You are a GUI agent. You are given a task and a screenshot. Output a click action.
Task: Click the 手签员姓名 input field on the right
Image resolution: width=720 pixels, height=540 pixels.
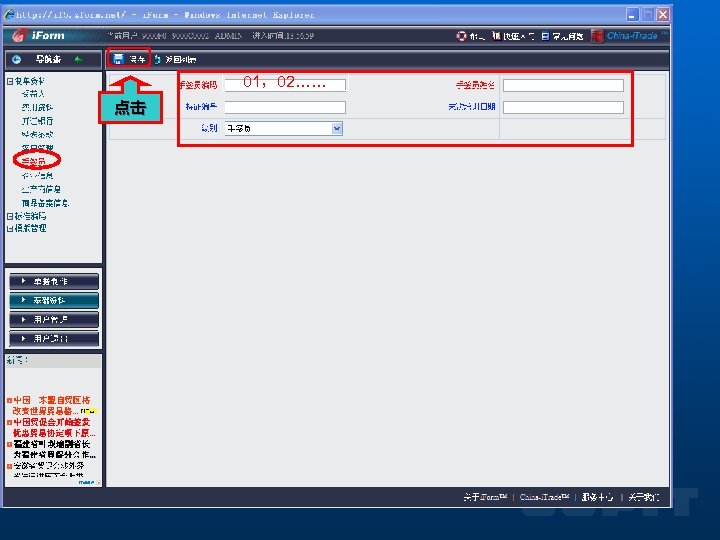pos(563,85)
